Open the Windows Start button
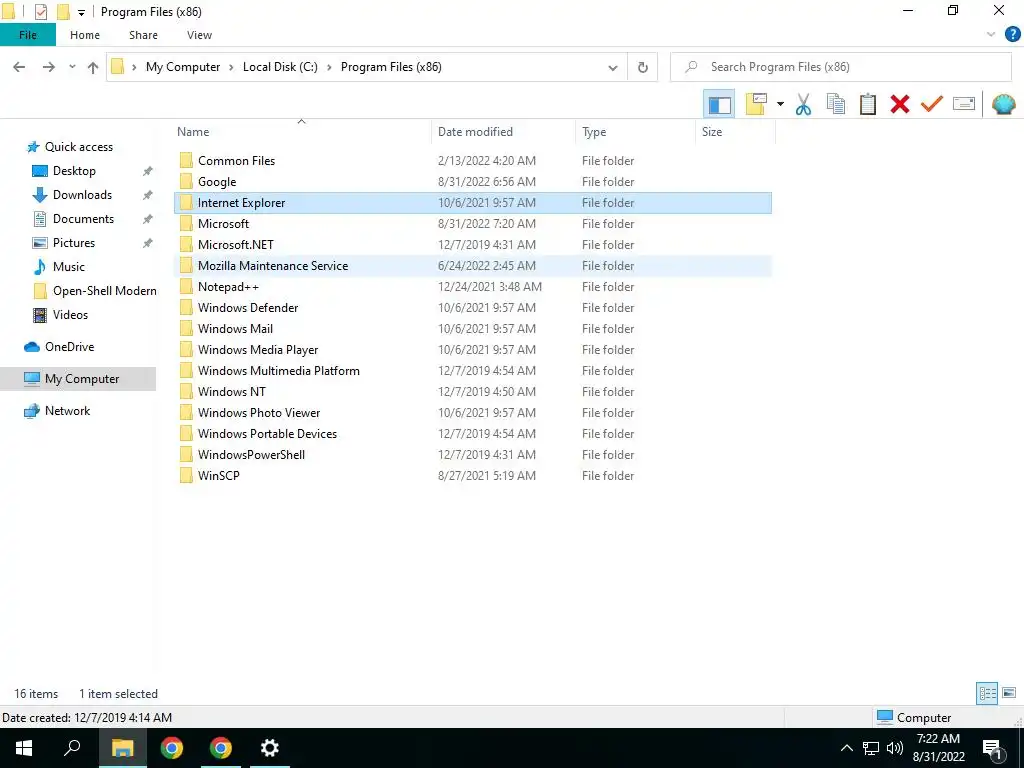Image resolution: width=1024 pixels, height=768 pixels. pyautogui.click(x=24, y=748)
